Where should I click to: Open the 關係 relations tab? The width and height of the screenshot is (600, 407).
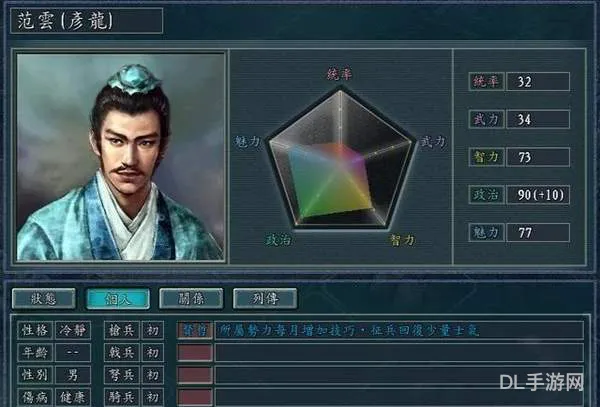[191, 298]
